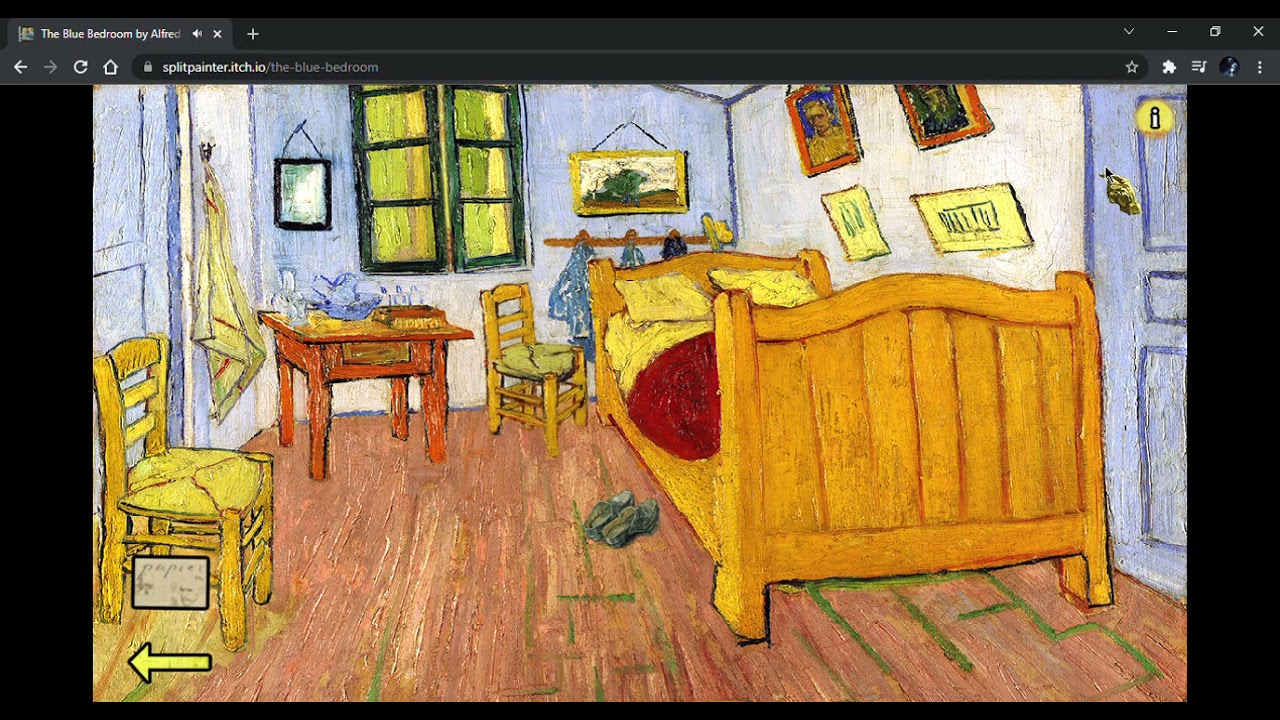Click the green window in painting
This screenshot has width=1280, height=720.
pyautogui.click(x=439, y=180)
